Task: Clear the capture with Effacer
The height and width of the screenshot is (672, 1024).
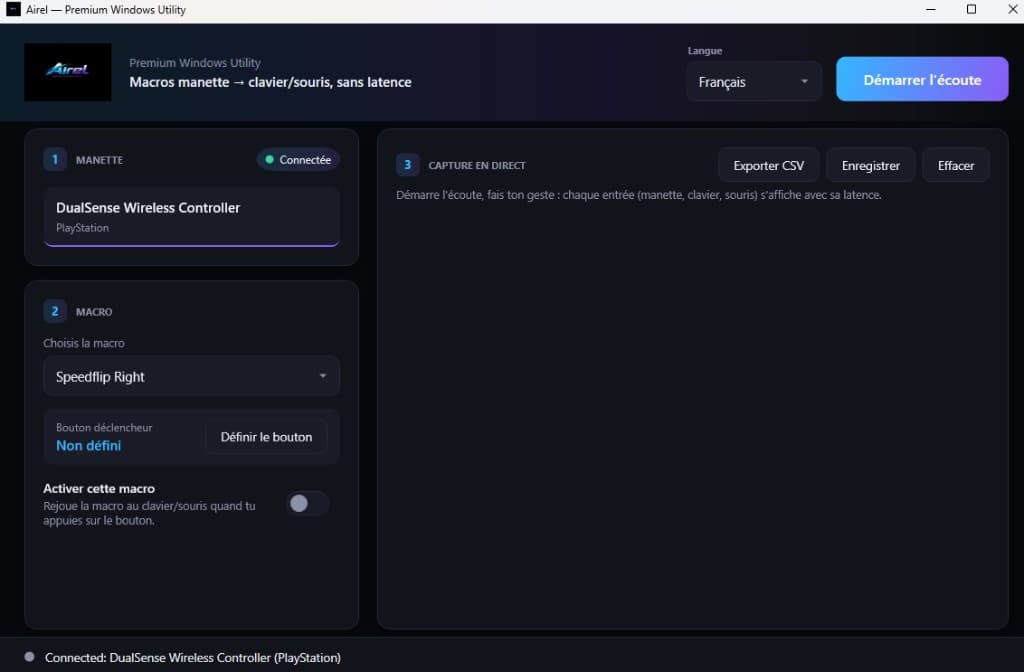Action: 955,165
